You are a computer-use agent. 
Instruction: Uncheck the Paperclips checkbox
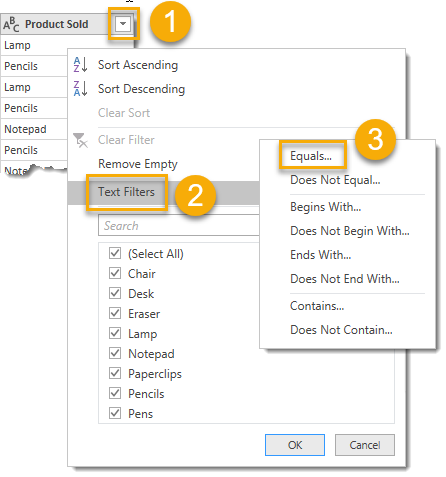[x=115, y=373]
